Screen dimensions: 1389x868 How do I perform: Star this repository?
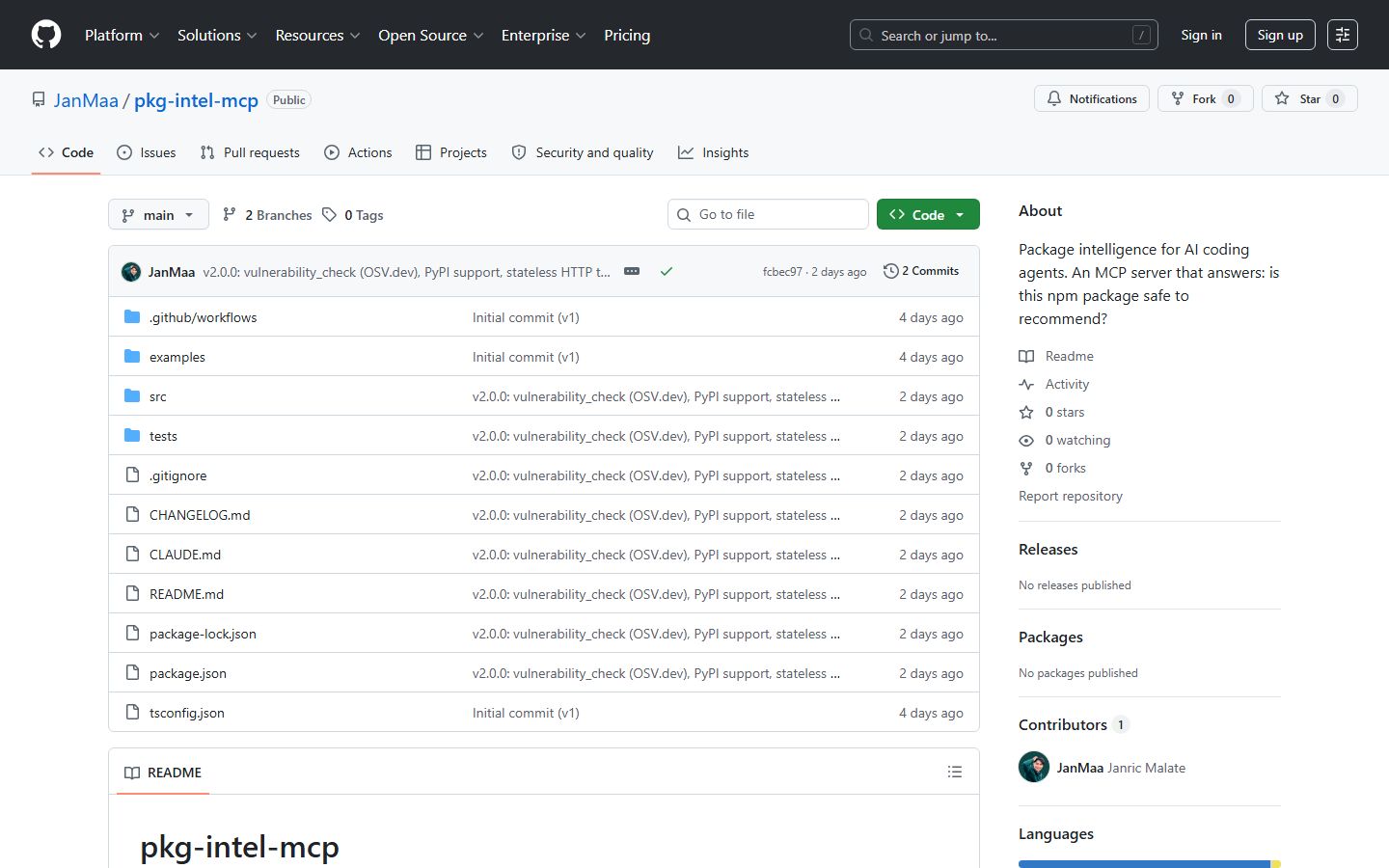click(x=1310, y=98)
